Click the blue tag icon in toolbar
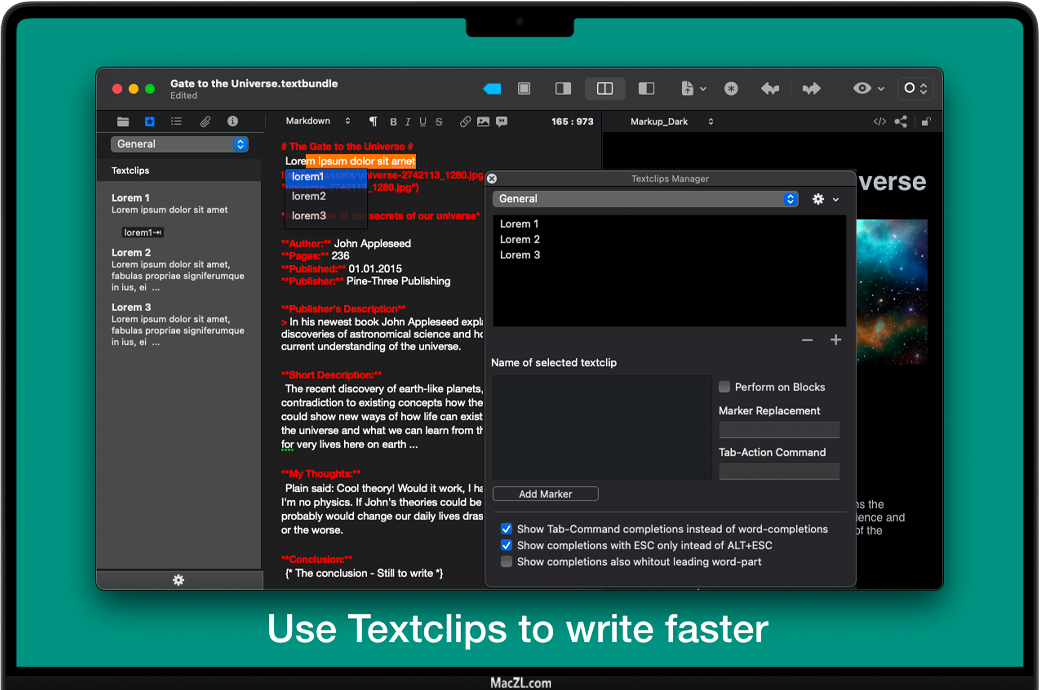Viewport: 1040px width, 690px height. (x=492, y=89)
